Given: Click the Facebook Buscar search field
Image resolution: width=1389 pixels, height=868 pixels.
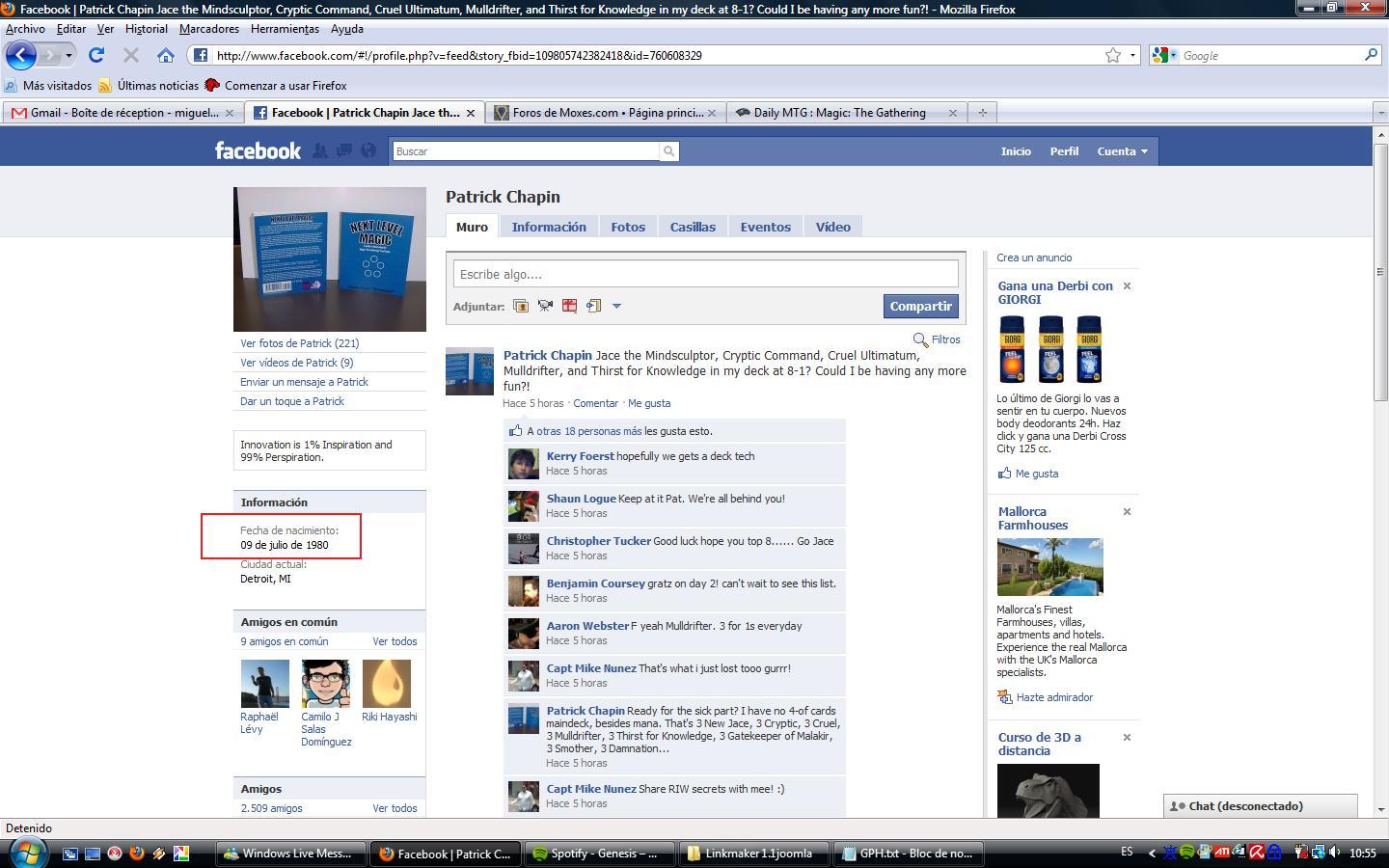Looking at the screenshot, I should [526, 151].
